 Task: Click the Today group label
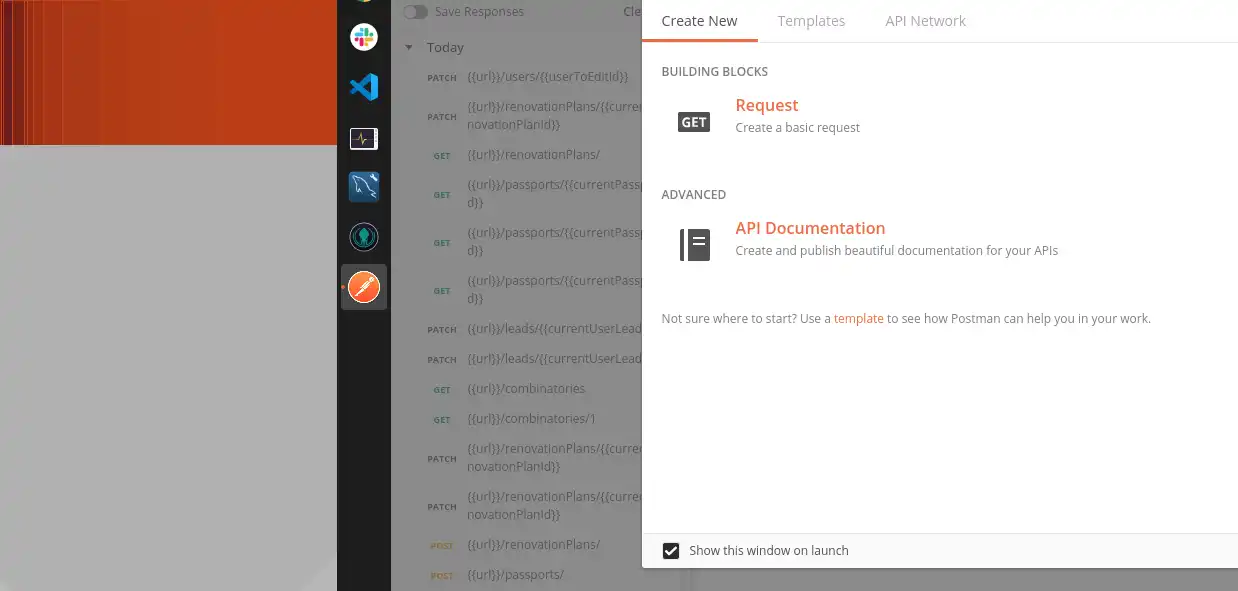(445, 47)
